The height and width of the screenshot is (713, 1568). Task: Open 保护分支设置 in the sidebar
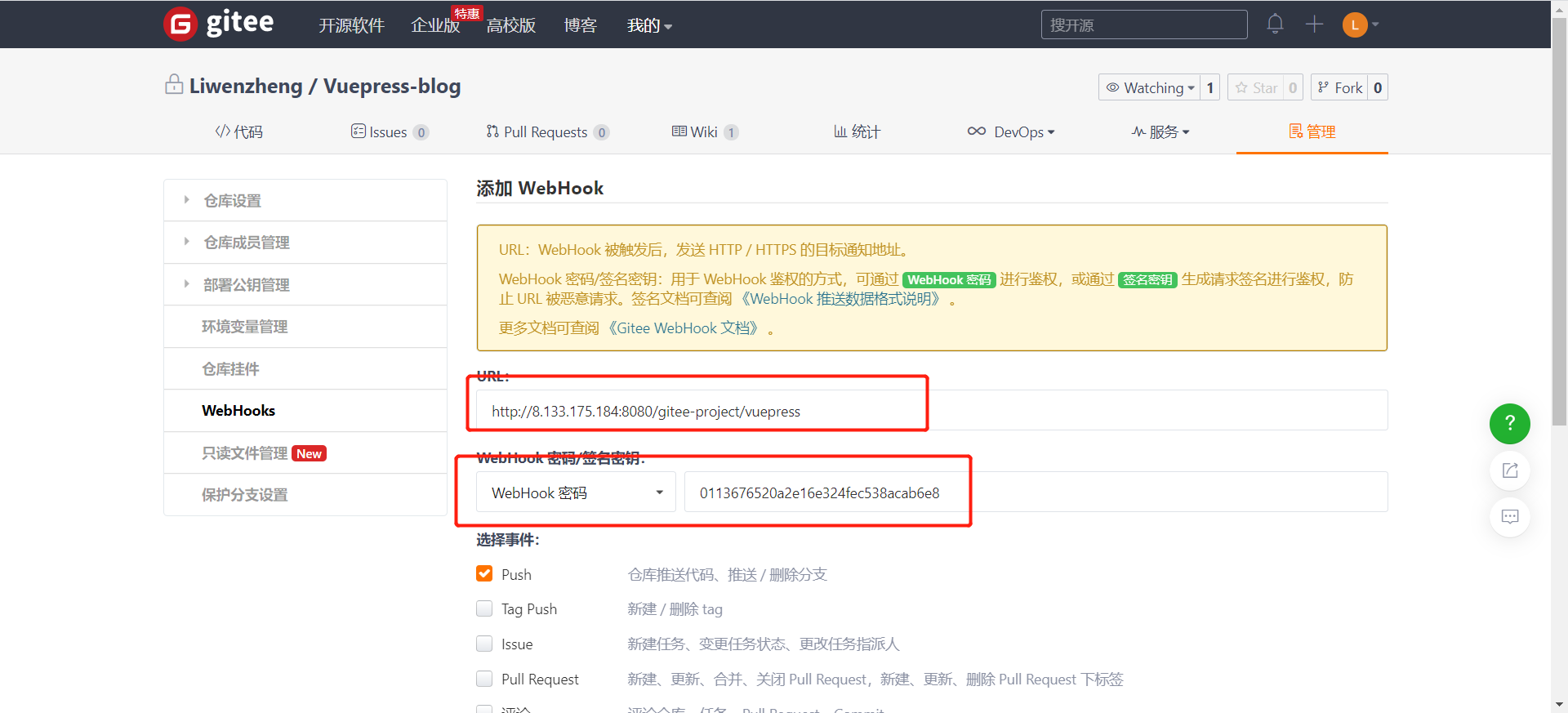(305, 494)
